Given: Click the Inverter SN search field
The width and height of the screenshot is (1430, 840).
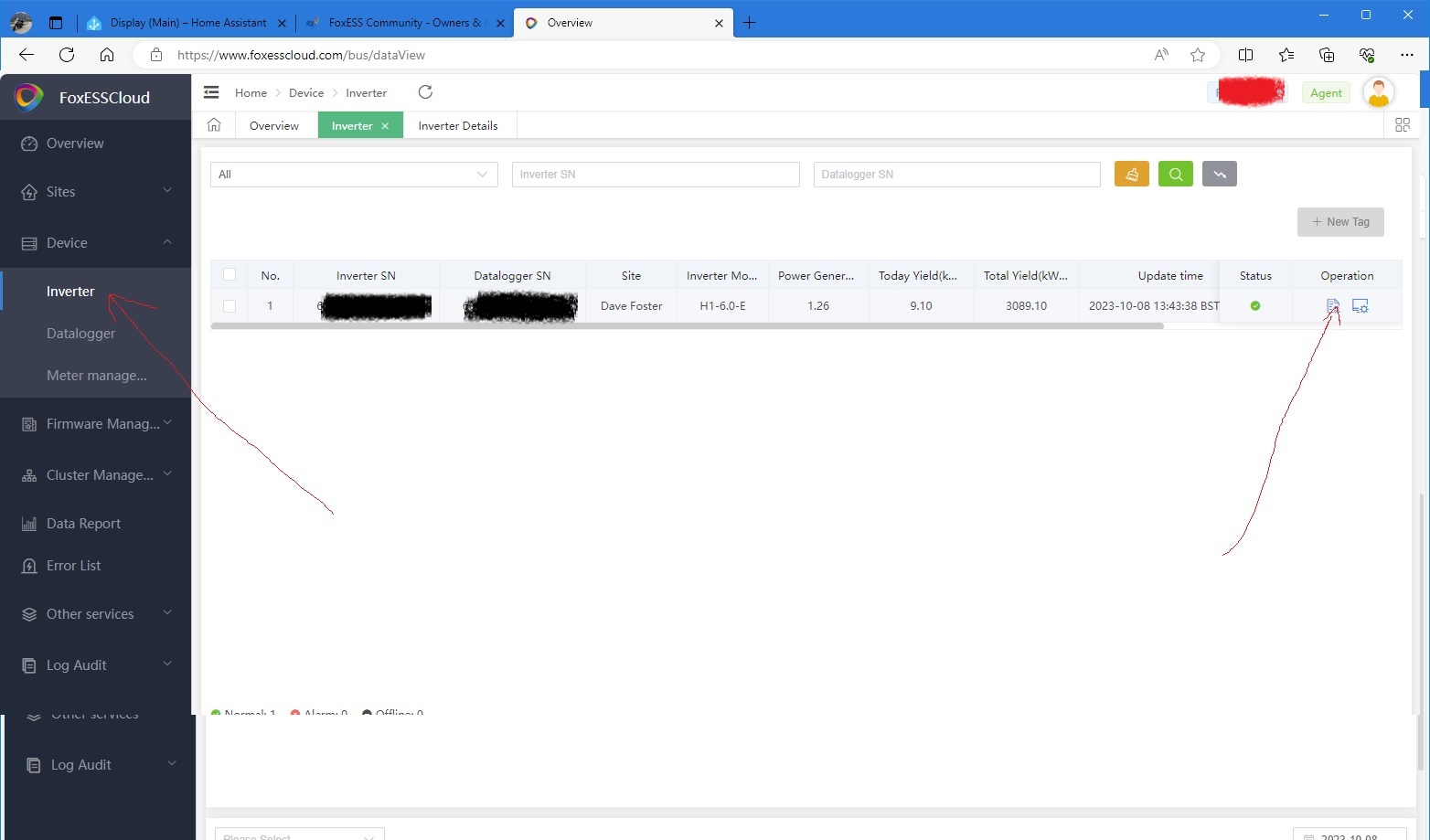Looking at the screenshot, I should (656, 175).
